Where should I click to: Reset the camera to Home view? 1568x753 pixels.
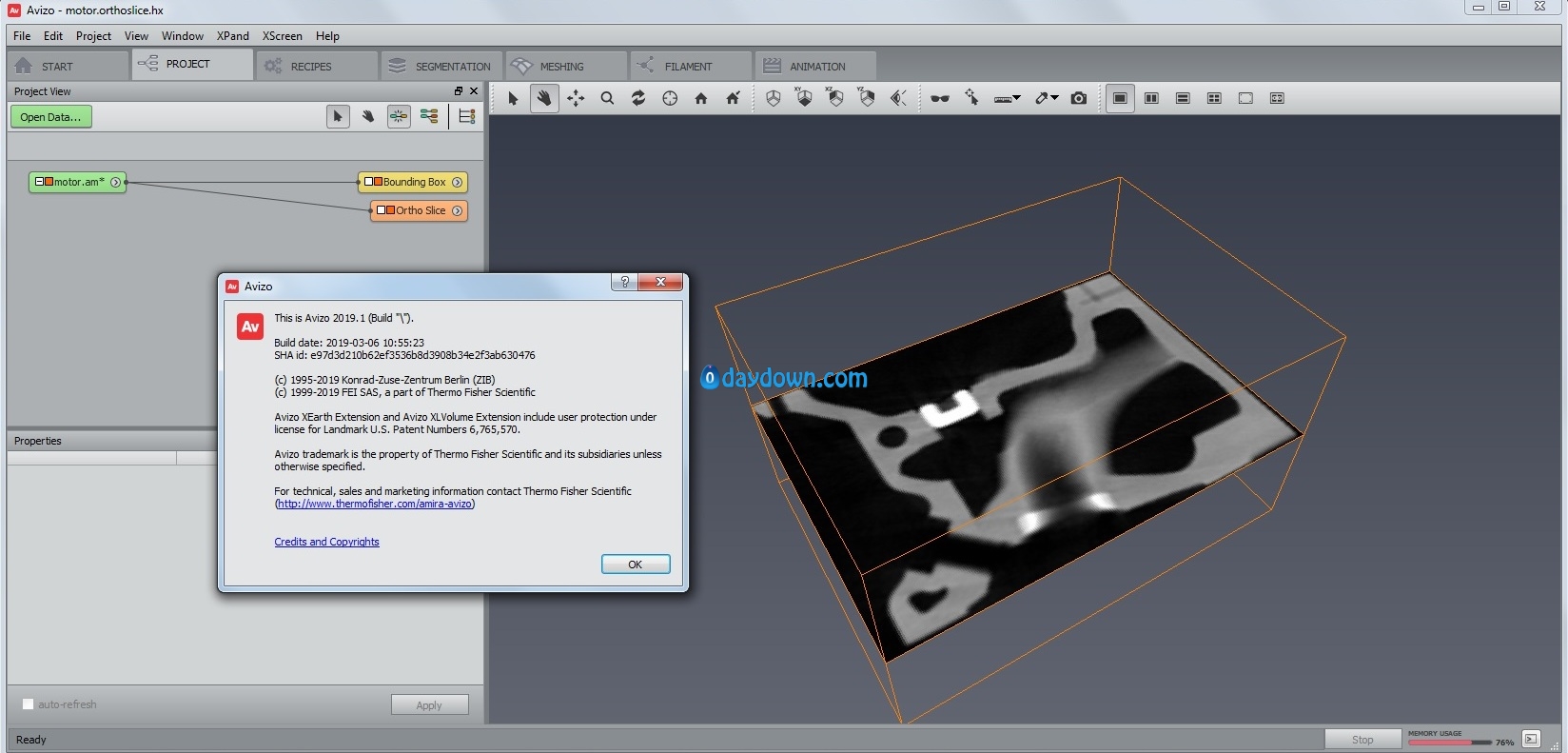tap(701, 98)
